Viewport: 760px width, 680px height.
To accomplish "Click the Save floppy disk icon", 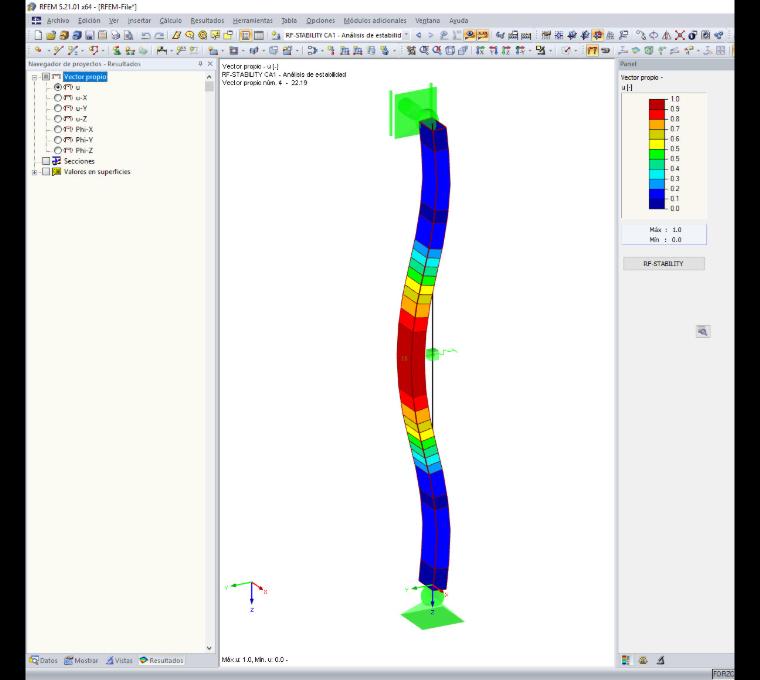I will (x=90, y=35).
